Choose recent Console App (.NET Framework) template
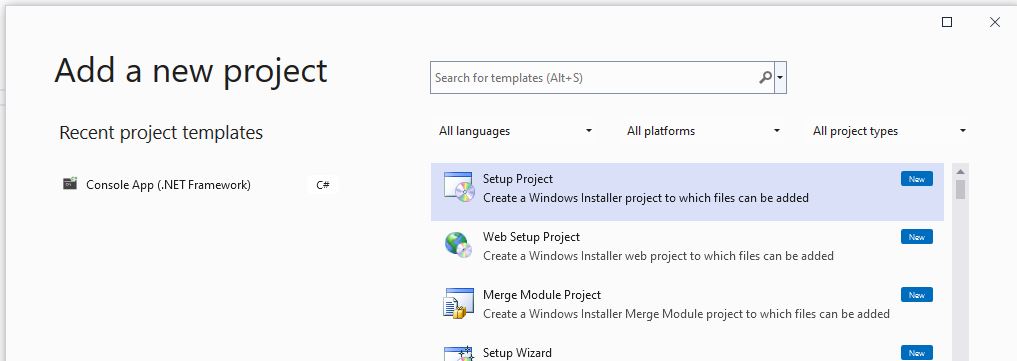The height and width of the screenshot is (361, 1017). coord(200,185)
